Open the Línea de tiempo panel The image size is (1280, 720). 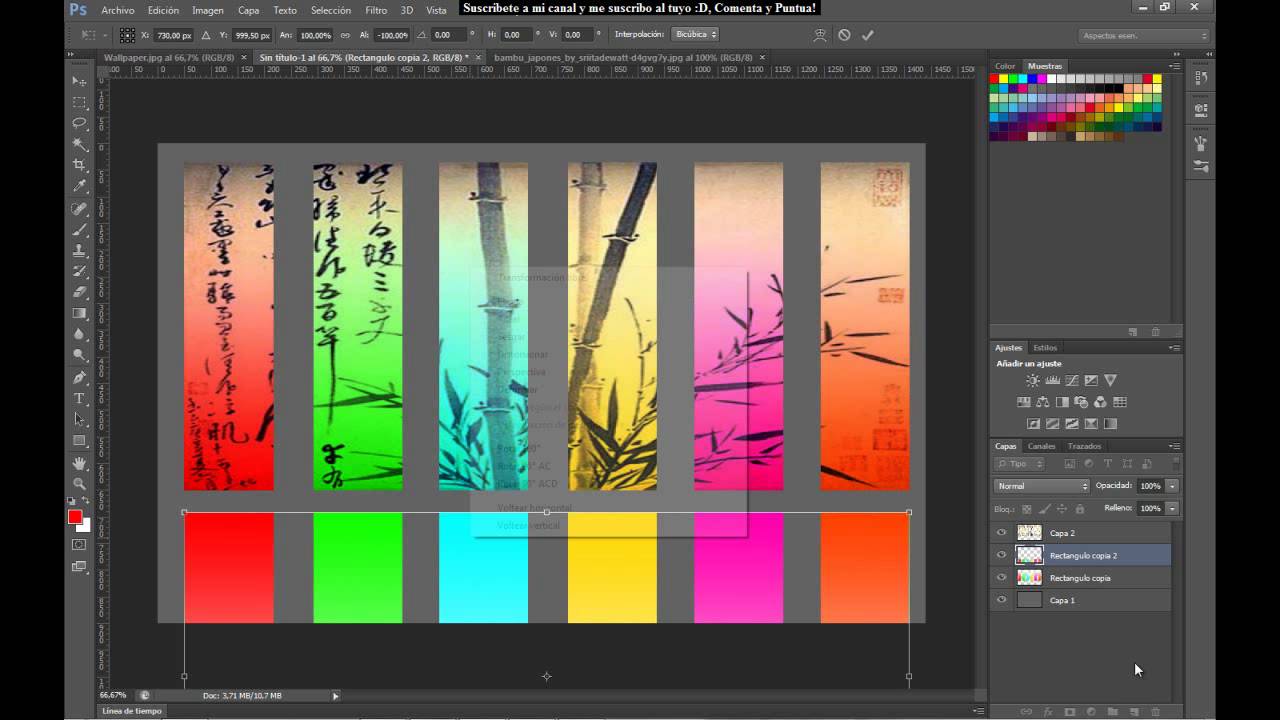click(x=131, y=711)
